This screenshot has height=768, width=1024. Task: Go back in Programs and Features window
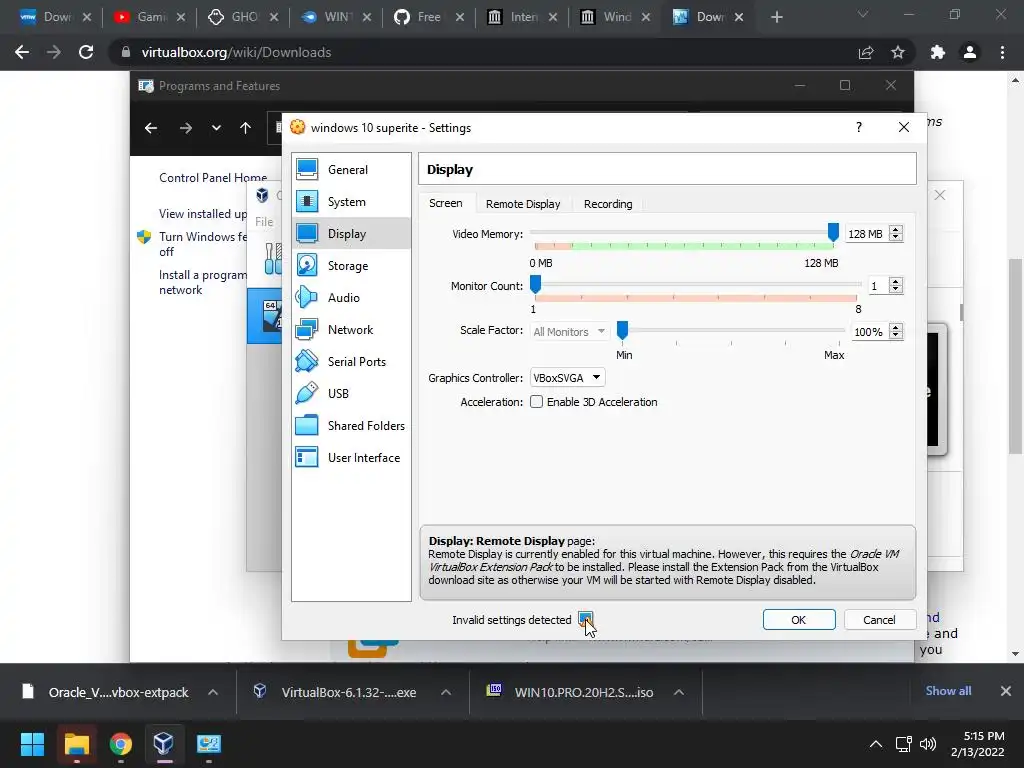click(x=151, y=128)
